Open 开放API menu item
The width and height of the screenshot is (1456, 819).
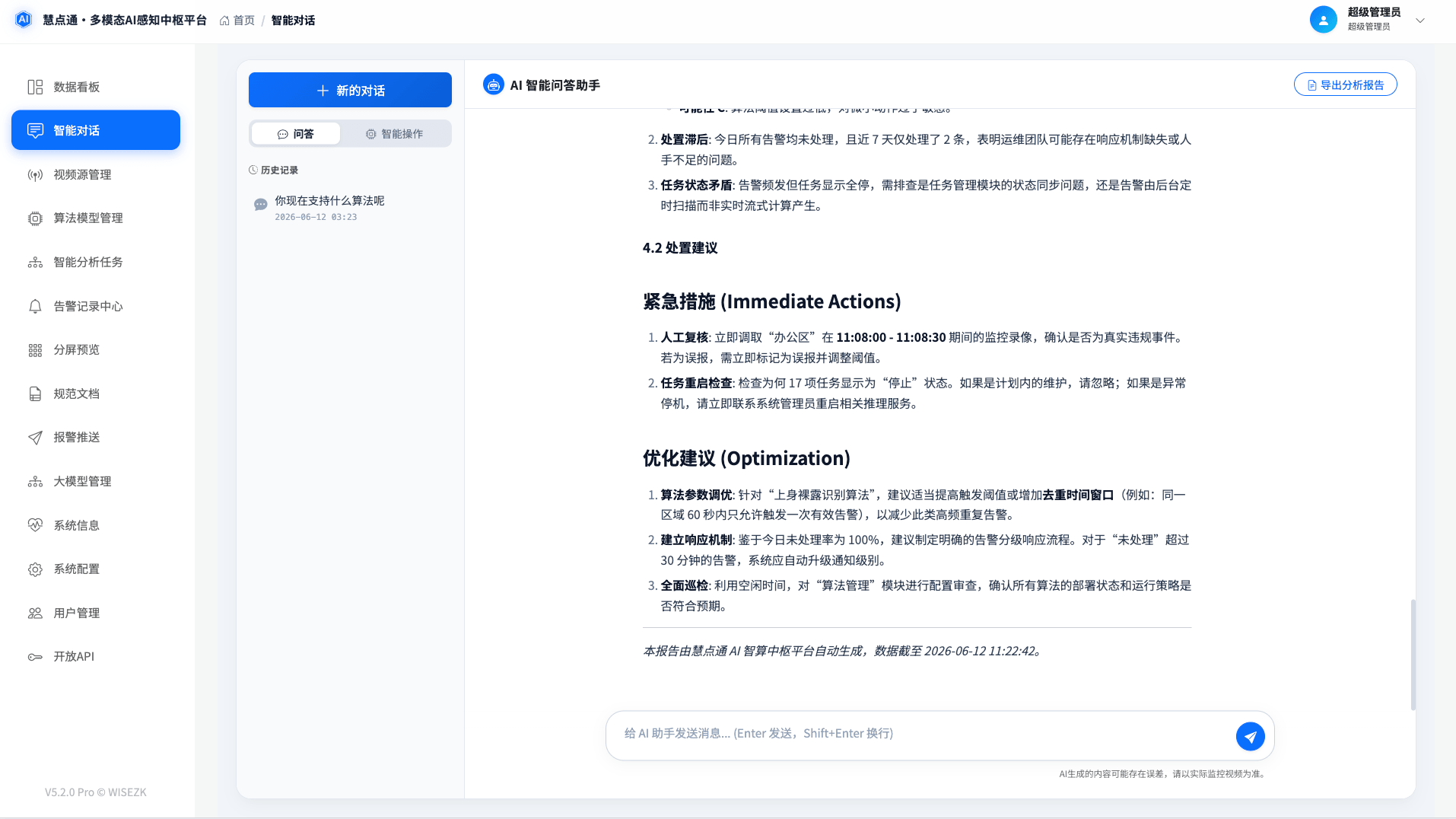[x=96, y=657]
